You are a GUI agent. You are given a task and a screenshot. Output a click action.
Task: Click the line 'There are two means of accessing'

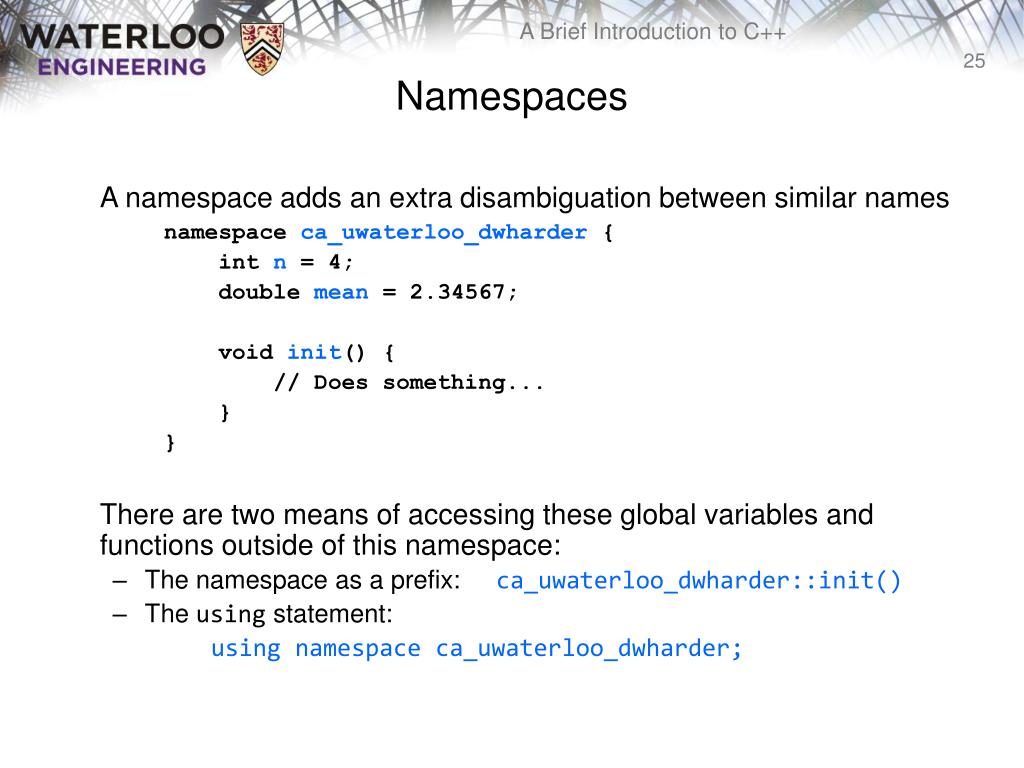tap(487, 515)
